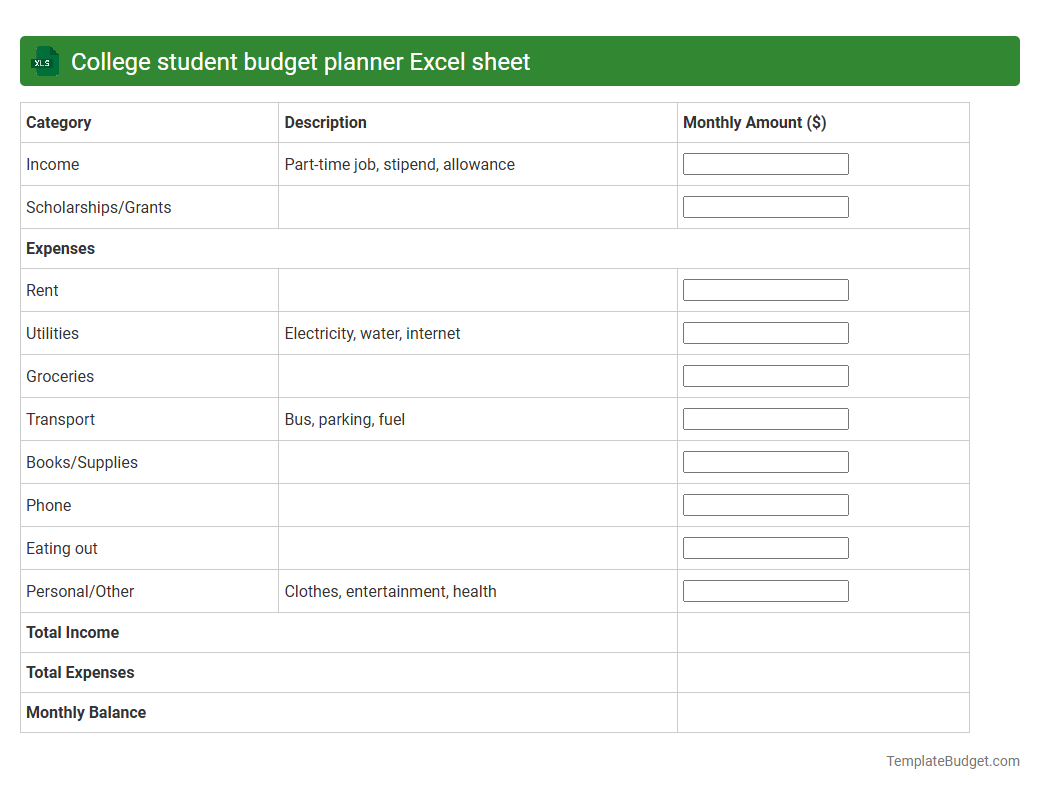
Task: Click the Utilities amount input box
Action: 765,332
